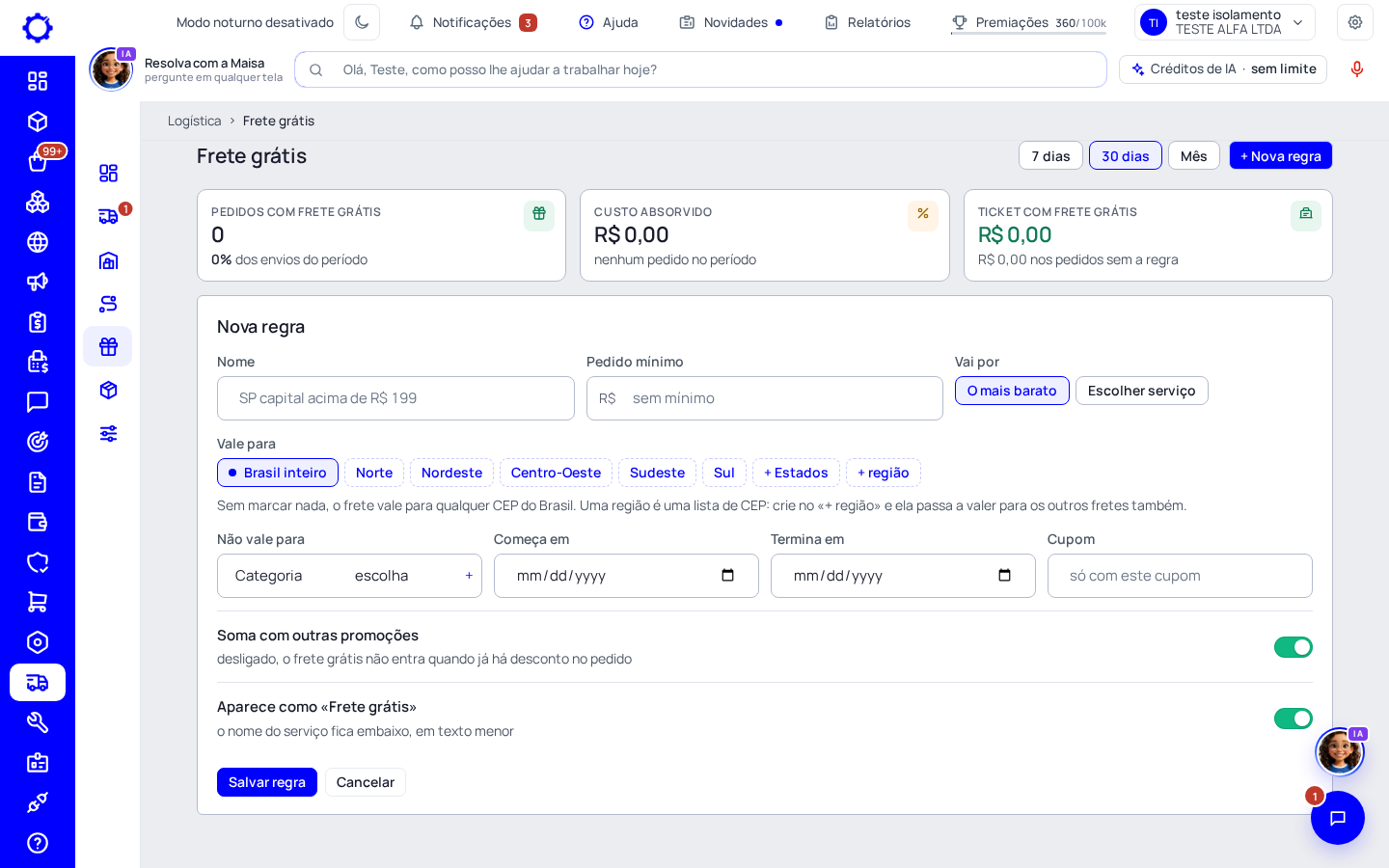The width and height of the screenshot is (1389, 868).
Task: Expand the teste isolamento account dropdown
Action: coord(1225,22)
